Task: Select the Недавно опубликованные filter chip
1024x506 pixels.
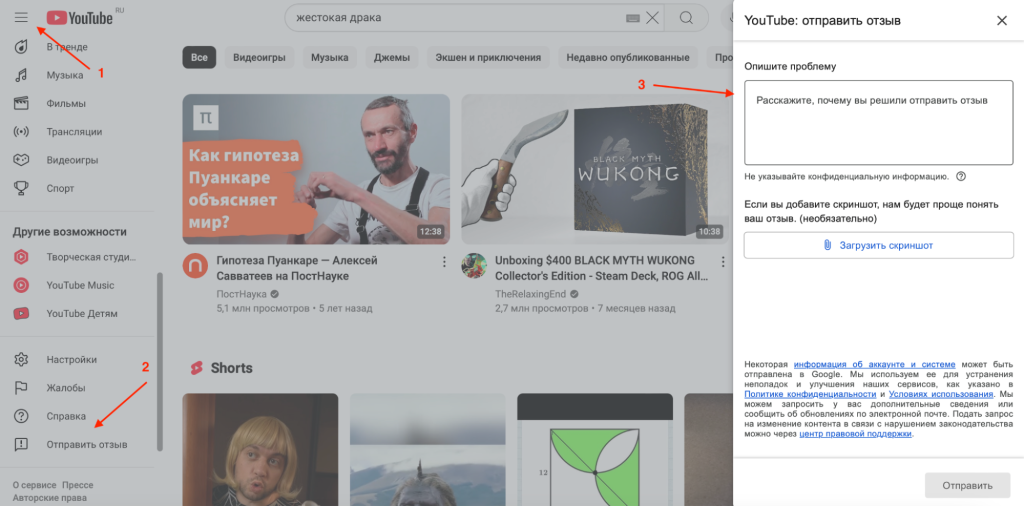Action: (x=628, y=57)
